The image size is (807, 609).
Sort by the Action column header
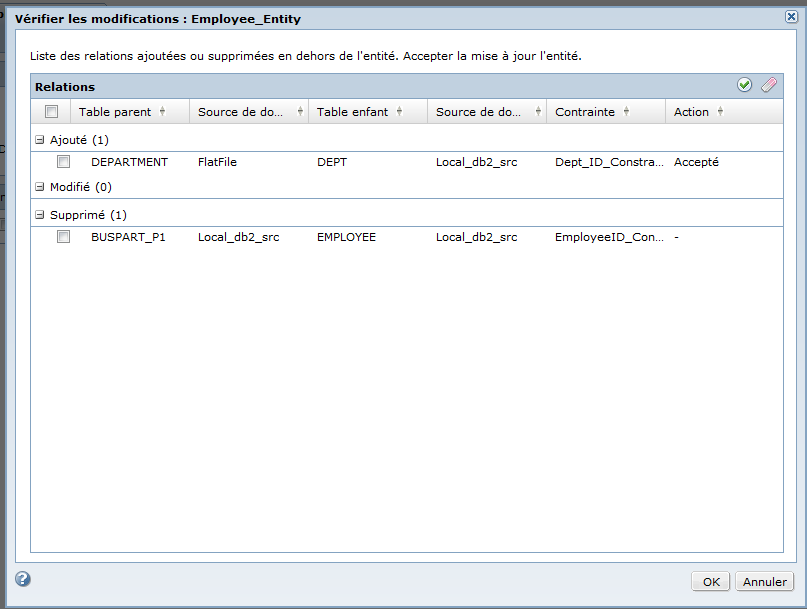(x=691, y=112)
